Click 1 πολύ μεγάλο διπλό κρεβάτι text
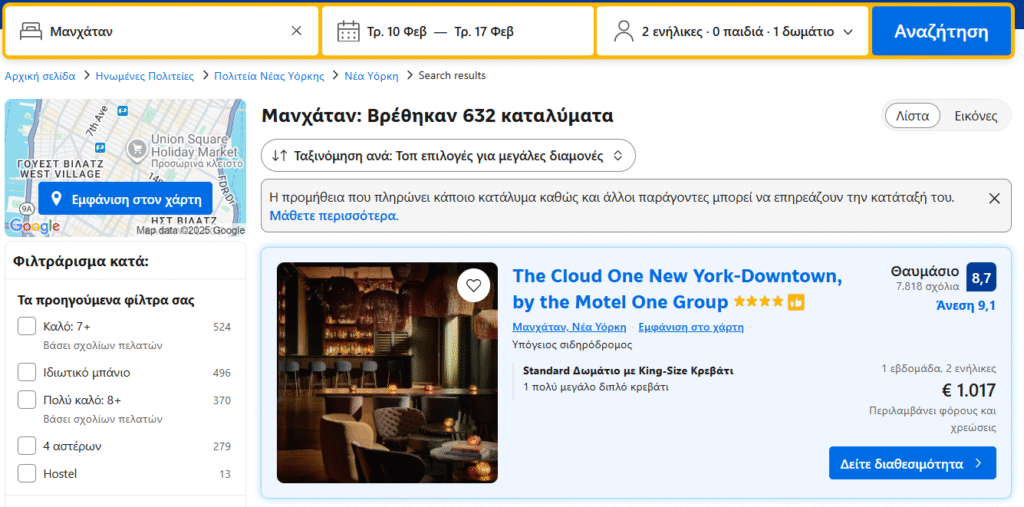The height and width of the screenshot is (507, 1024). [x=596, y=387]
